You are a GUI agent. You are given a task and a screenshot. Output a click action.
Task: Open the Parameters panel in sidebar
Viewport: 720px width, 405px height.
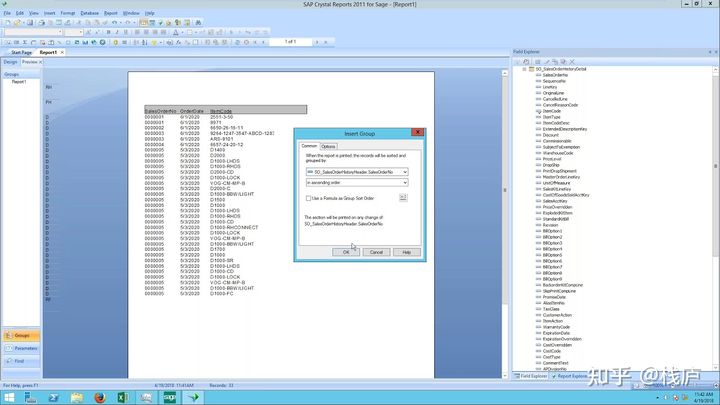(20, 348)
